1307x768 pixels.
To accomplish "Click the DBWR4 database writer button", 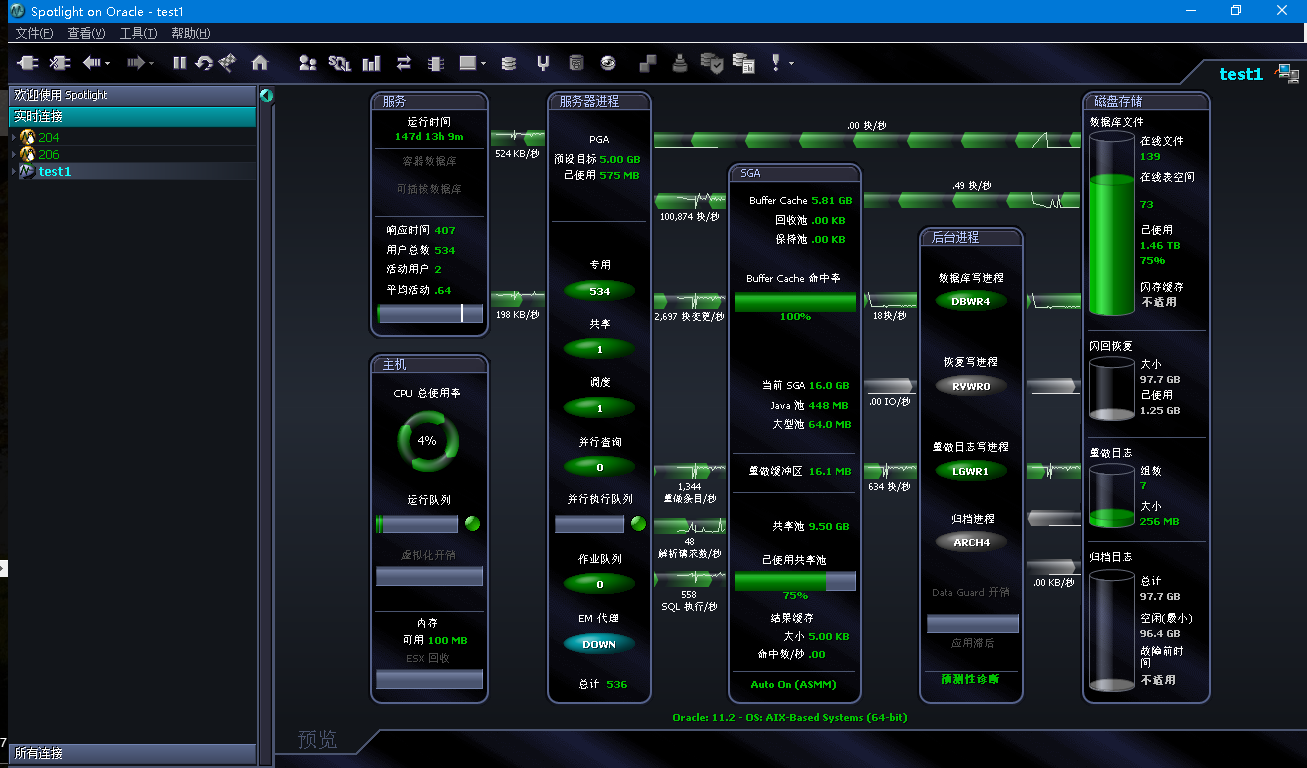I will (x=971, y=300).
